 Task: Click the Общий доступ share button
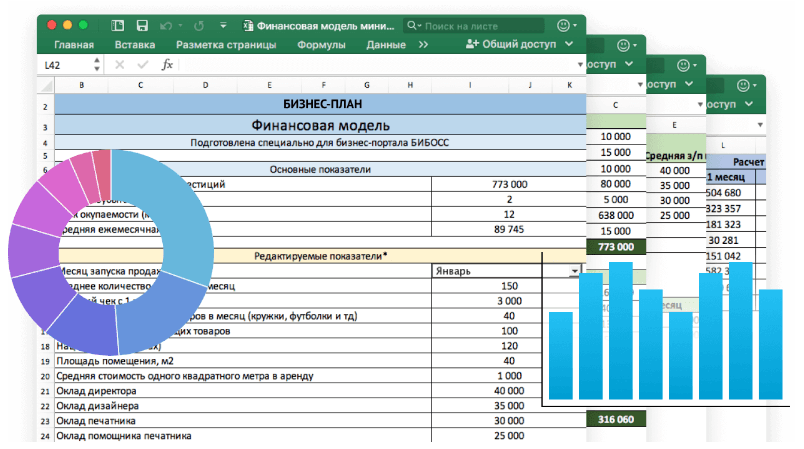(x=511, y=44)
